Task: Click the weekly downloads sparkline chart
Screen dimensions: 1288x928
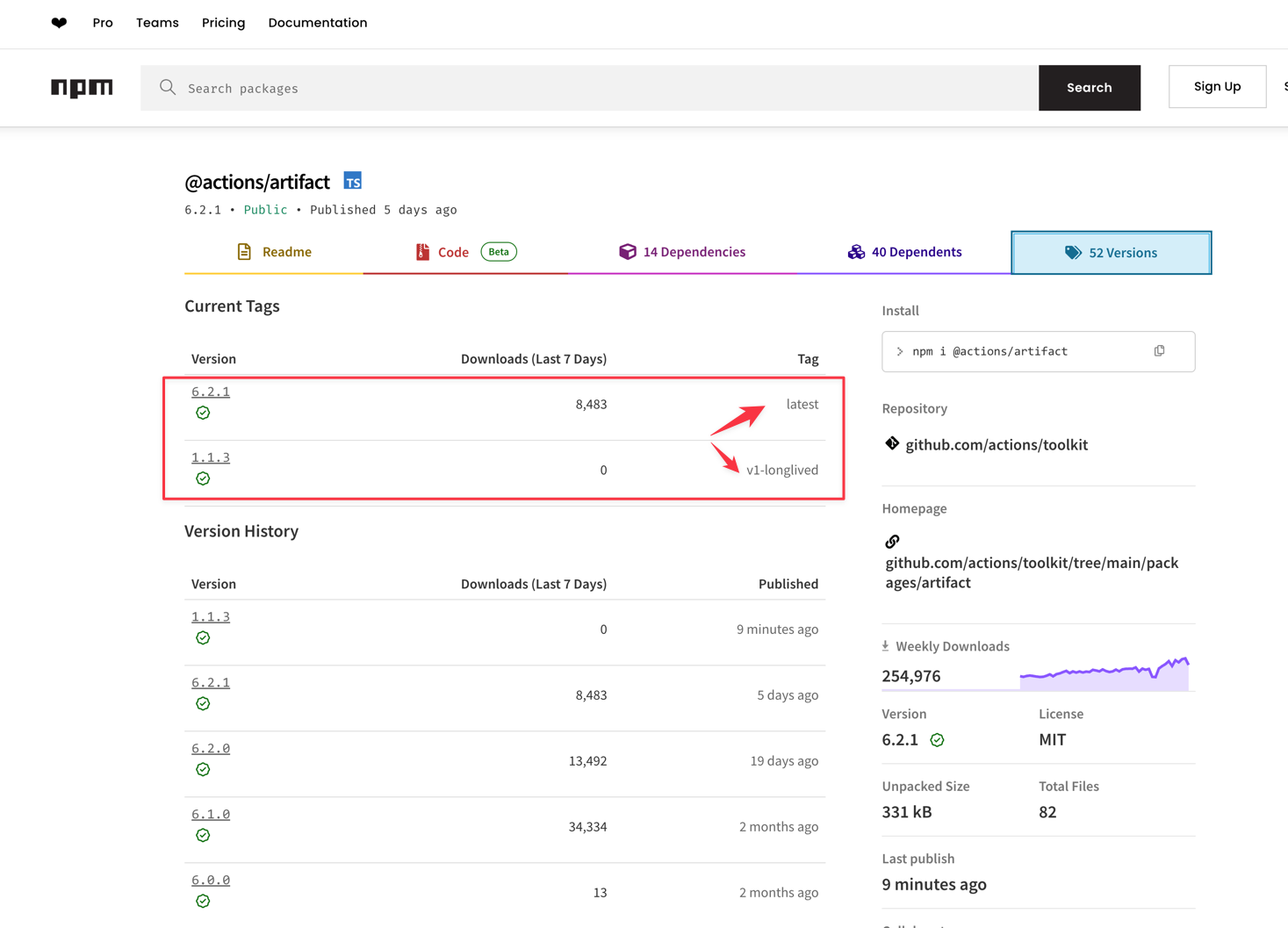Action: tap(1105, 673)
